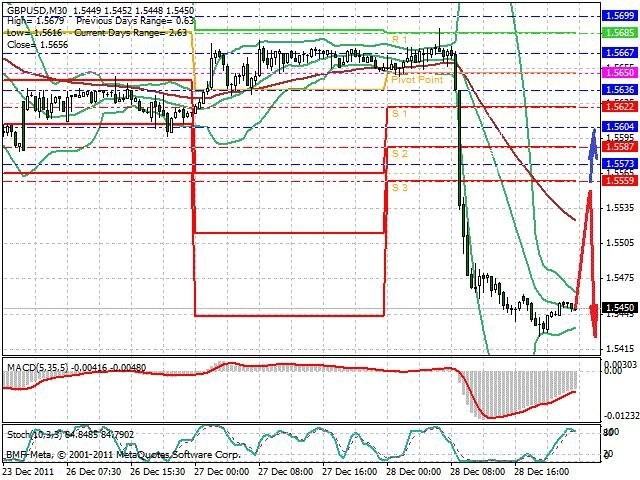Select the 1.5587 red price label
The image size is (640, 480).
click(620, 147)
